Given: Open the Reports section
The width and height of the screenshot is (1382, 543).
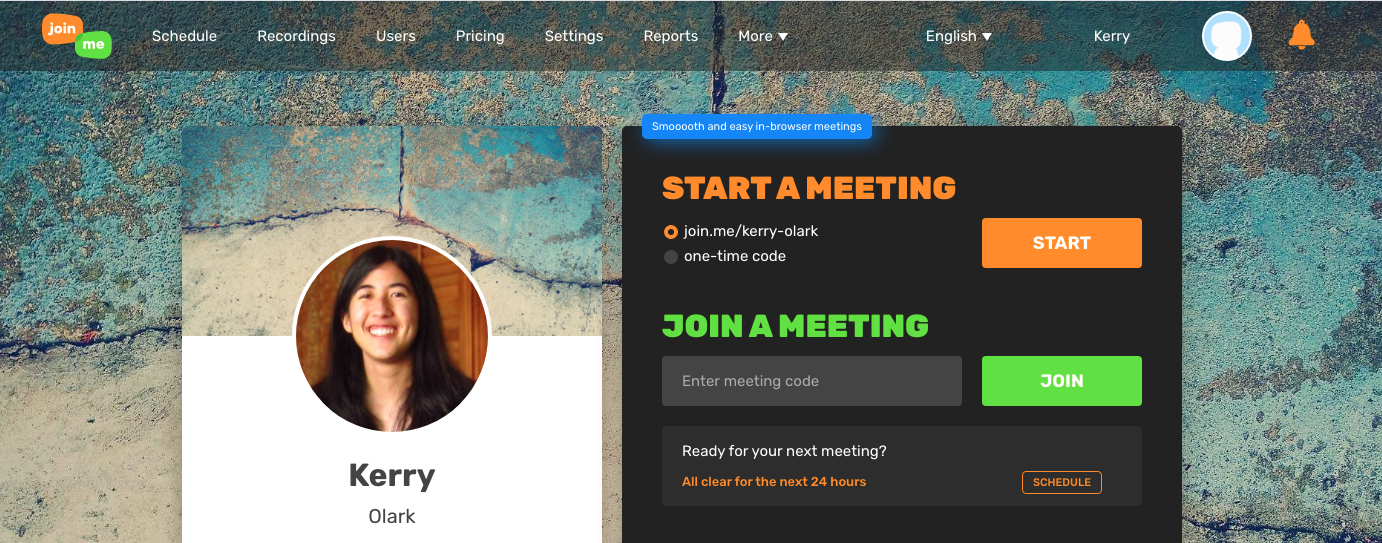Looking at the screenshot, I should coord(671,36).
